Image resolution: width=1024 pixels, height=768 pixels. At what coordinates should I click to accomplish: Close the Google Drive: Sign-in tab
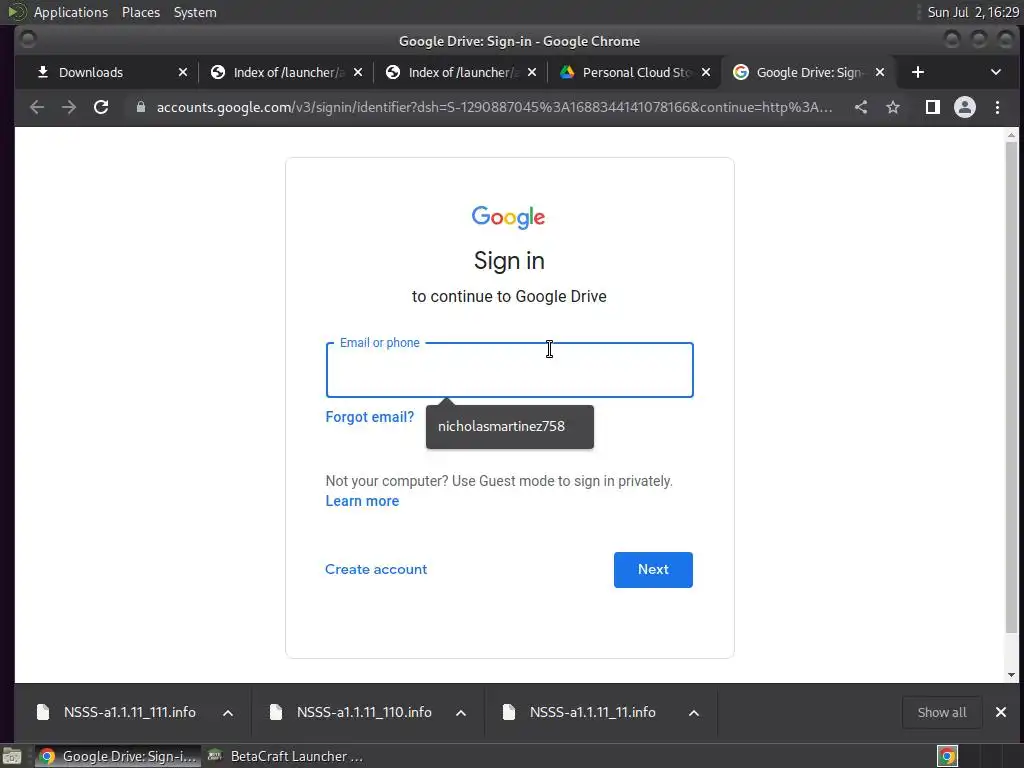point(880,72)
